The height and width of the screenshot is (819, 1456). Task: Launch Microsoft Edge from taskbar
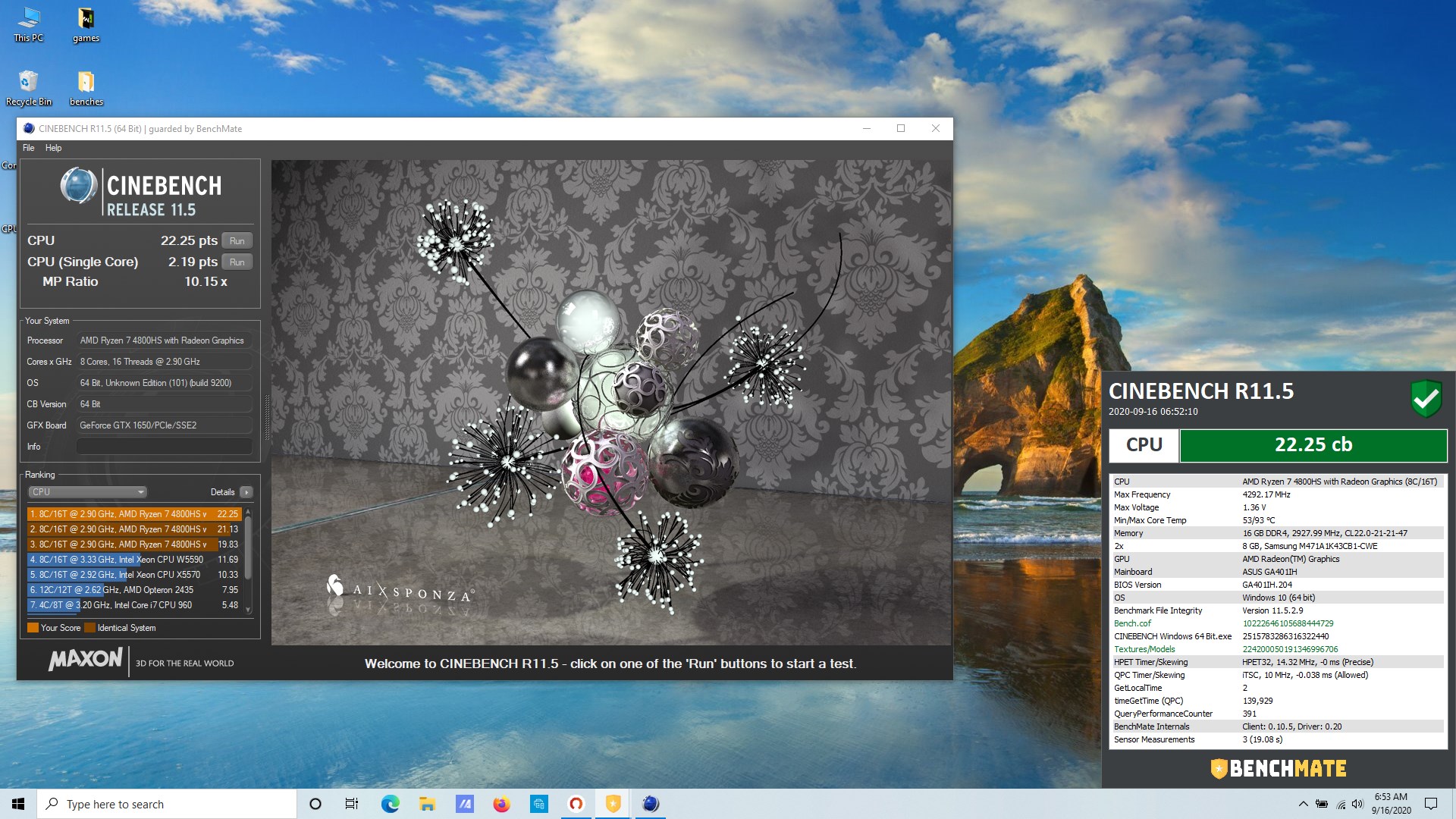tap(390, 804)
